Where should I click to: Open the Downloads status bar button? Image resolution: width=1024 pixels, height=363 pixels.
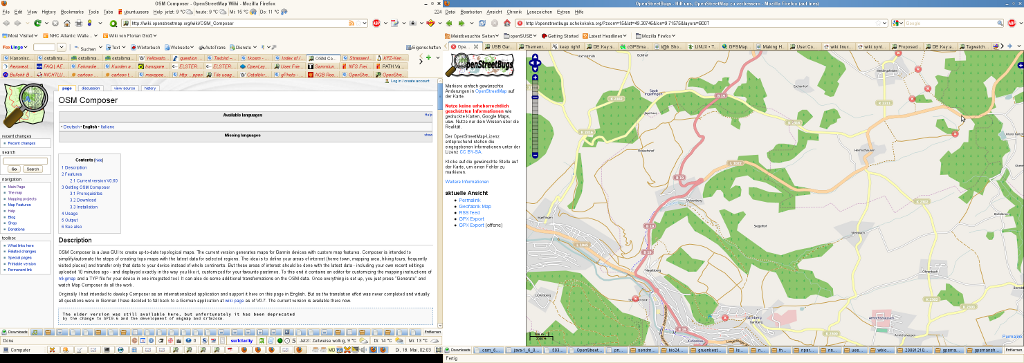click(x=15, y=332)
